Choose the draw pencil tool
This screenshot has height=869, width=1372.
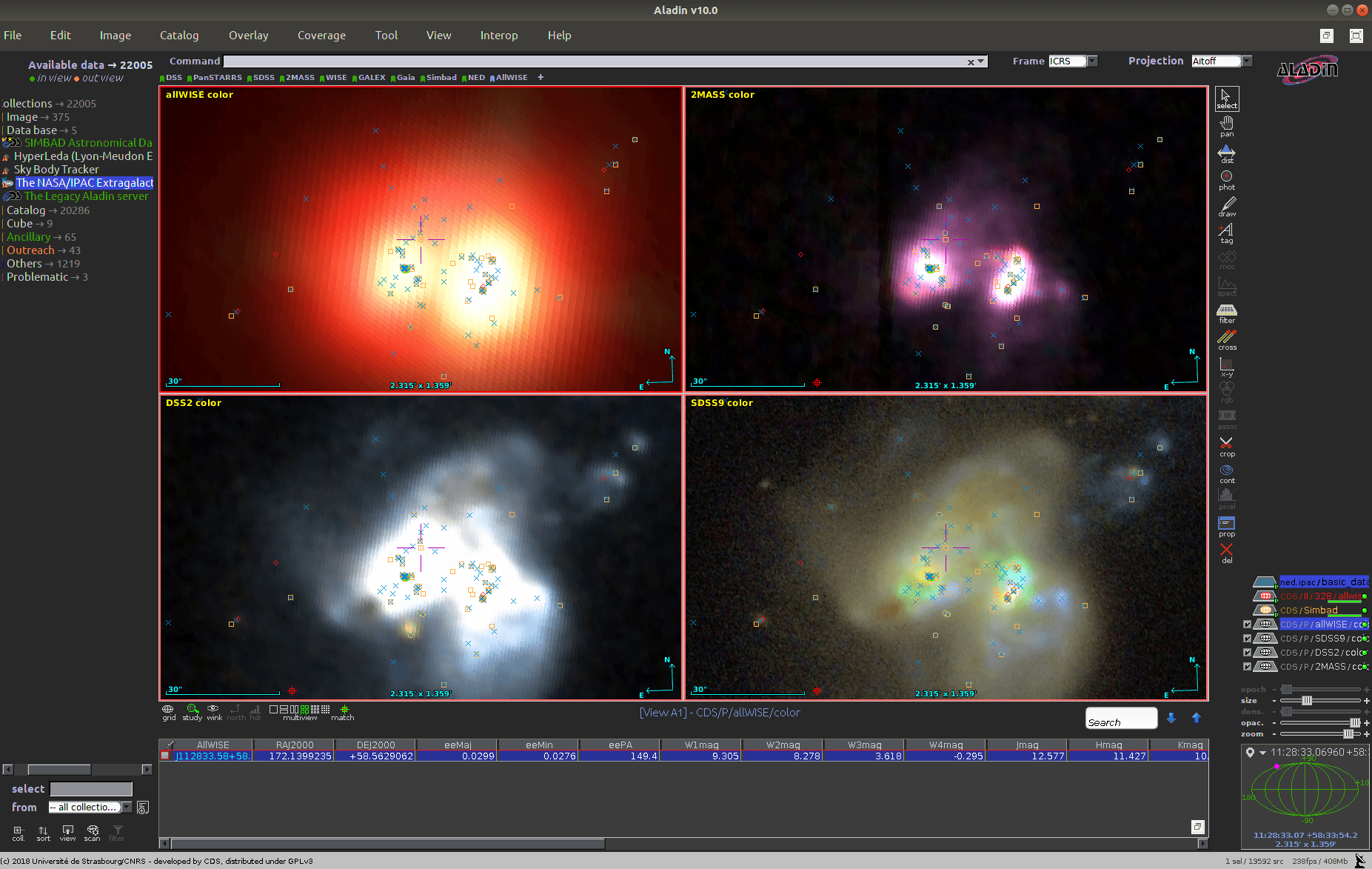[x=1226, y=206]
